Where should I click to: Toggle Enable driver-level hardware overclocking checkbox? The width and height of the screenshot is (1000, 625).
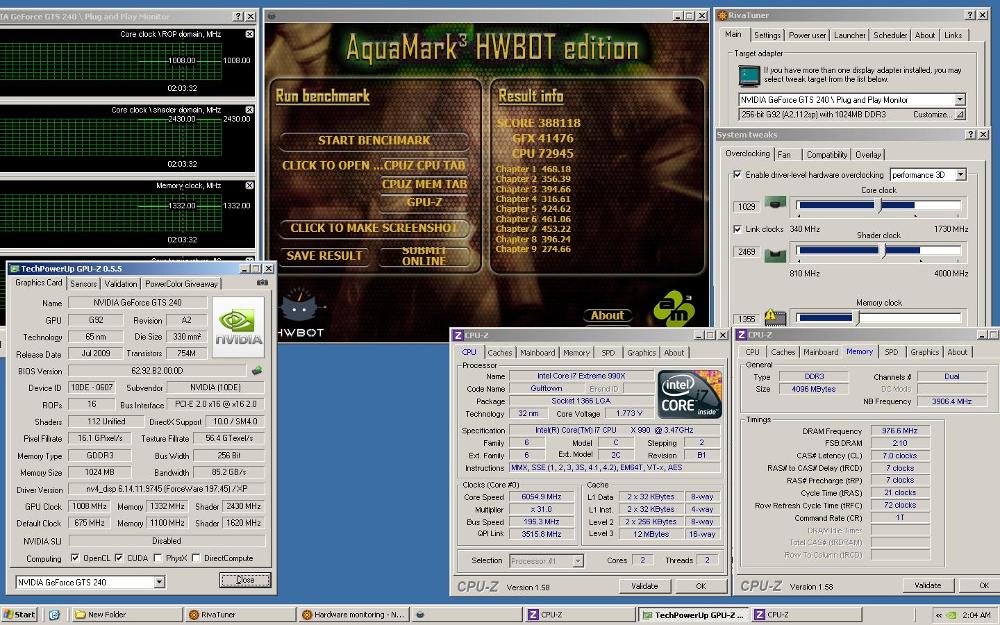pos(737,174)
